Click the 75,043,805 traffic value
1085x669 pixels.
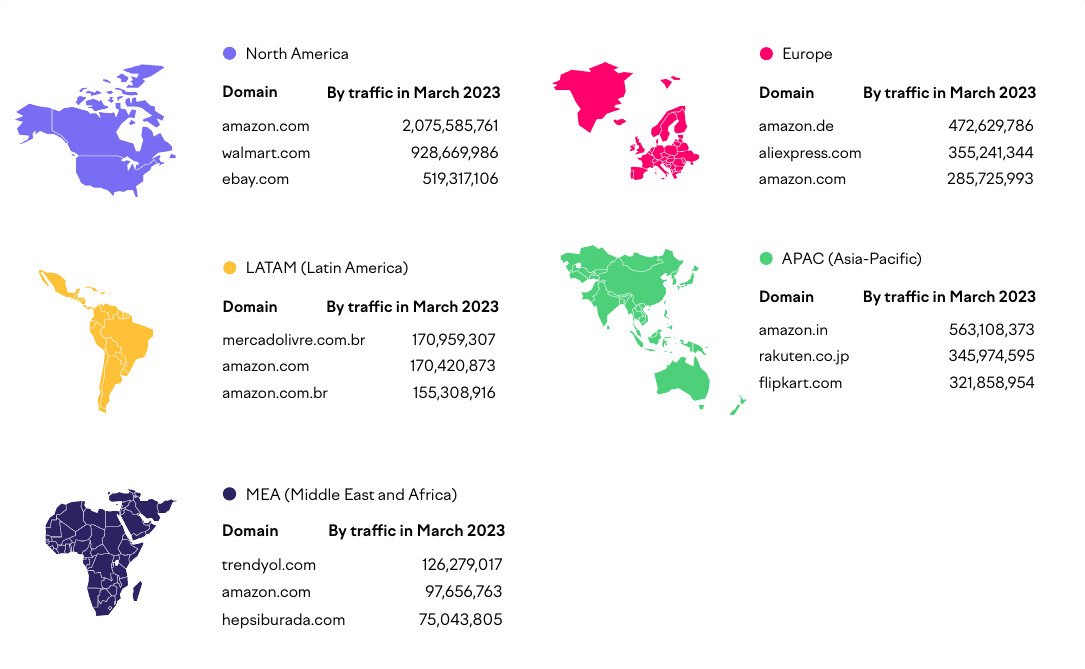[460, 619]
